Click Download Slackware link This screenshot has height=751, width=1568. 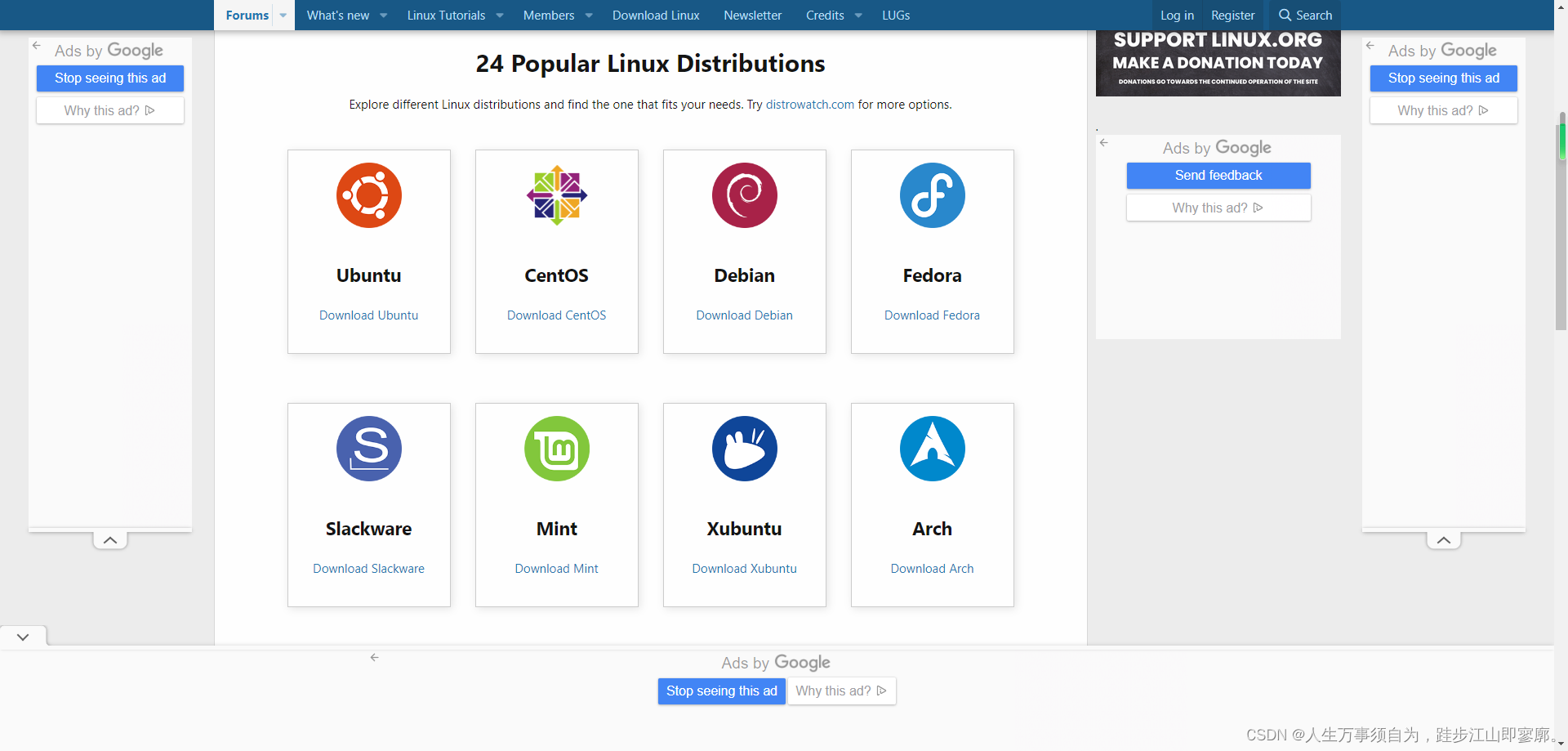(x=368, y=569)
